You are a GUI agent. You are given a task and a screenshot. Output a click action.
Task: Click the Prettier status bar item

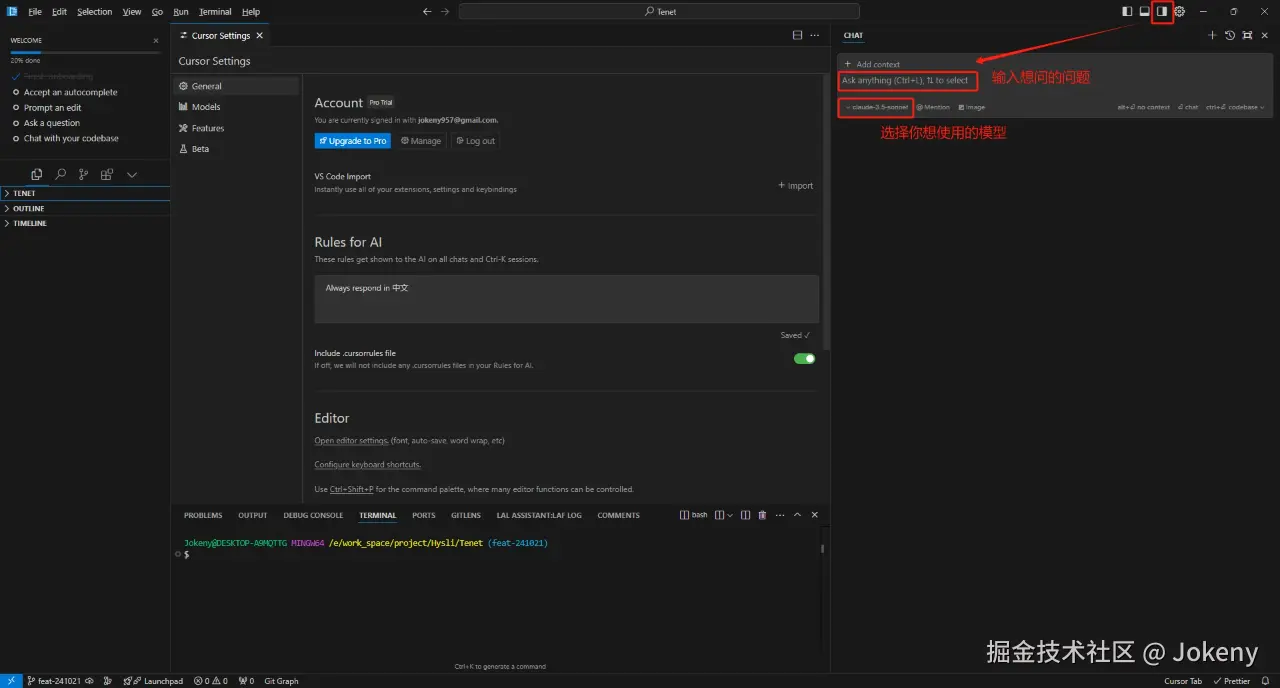pos(1231,681)
